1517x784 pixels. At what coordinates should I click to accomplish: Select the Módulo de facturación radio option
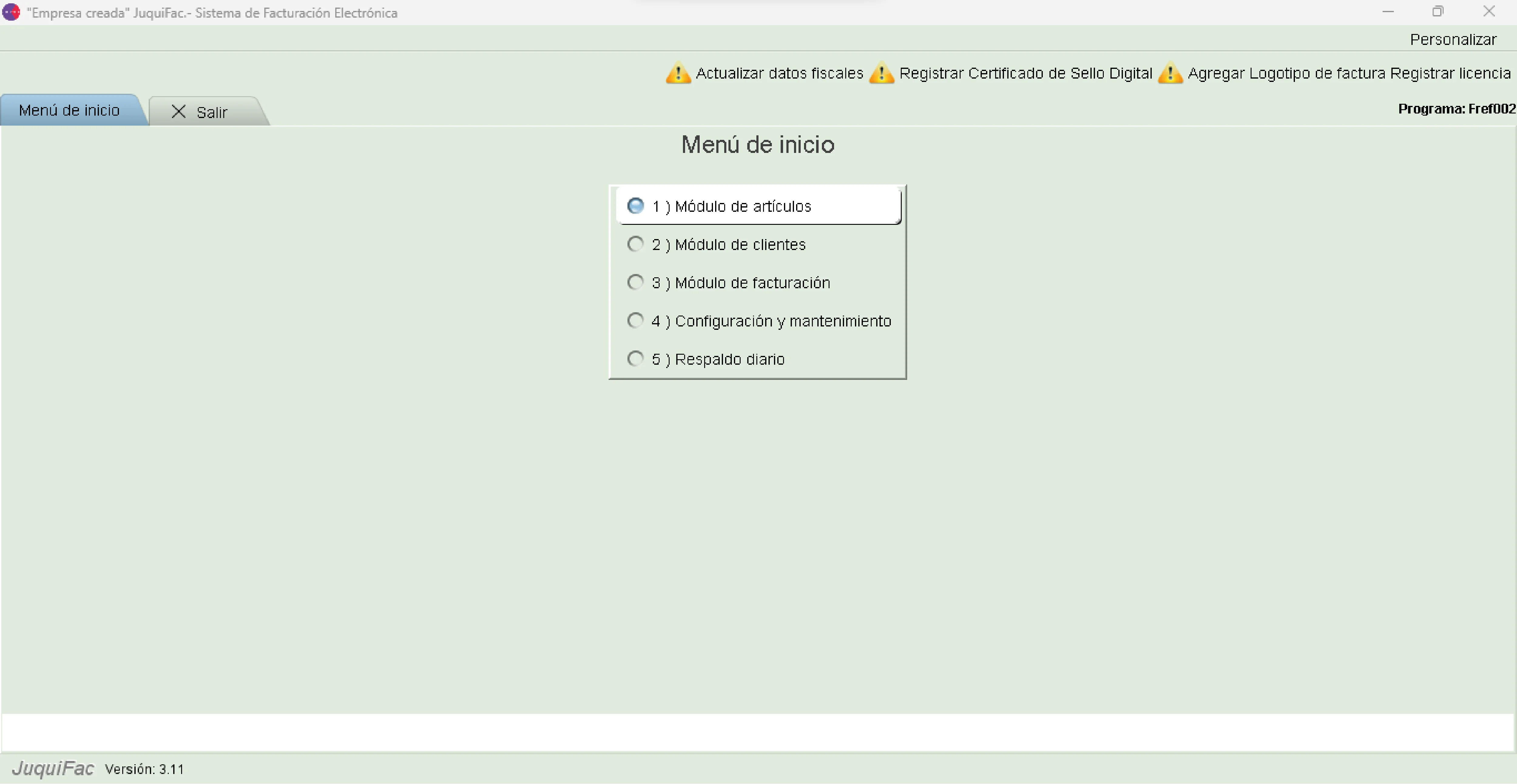click(x=635, y=282)
